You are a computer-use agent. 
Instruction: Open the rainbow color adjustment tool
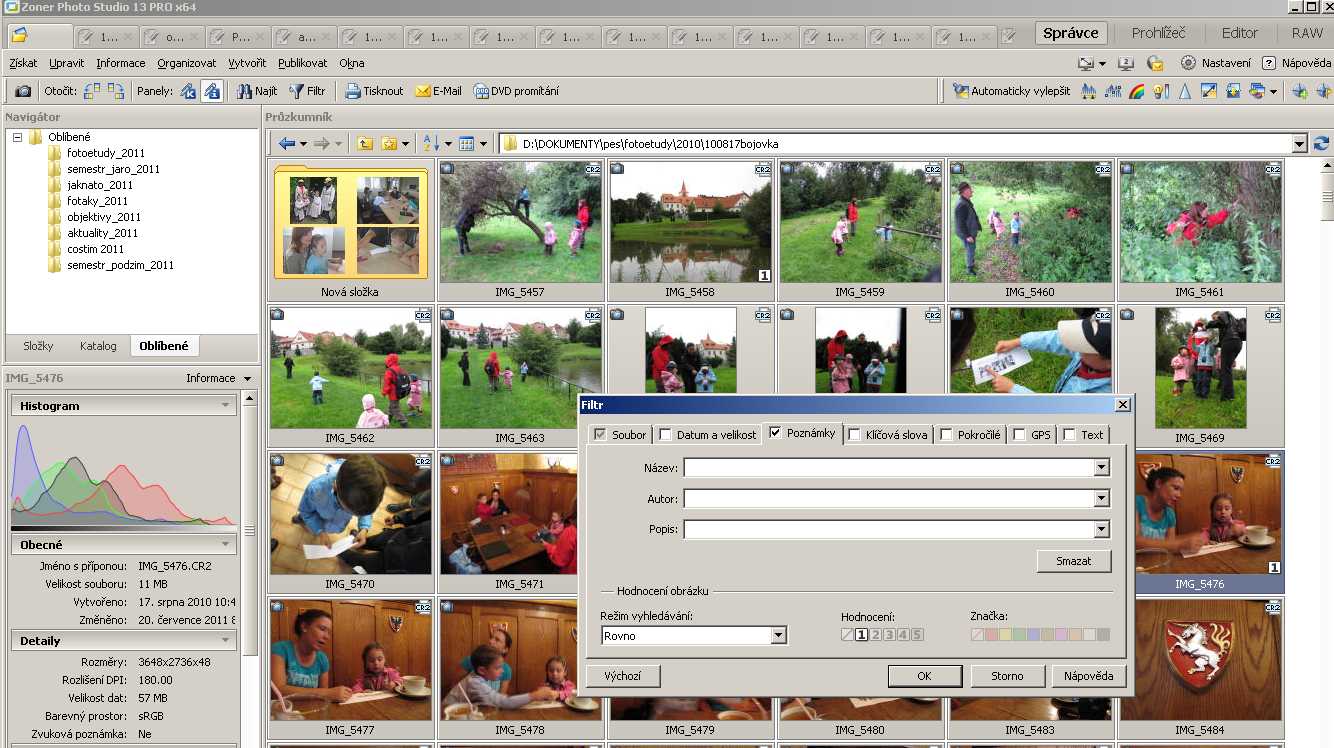coord(1136,91)
